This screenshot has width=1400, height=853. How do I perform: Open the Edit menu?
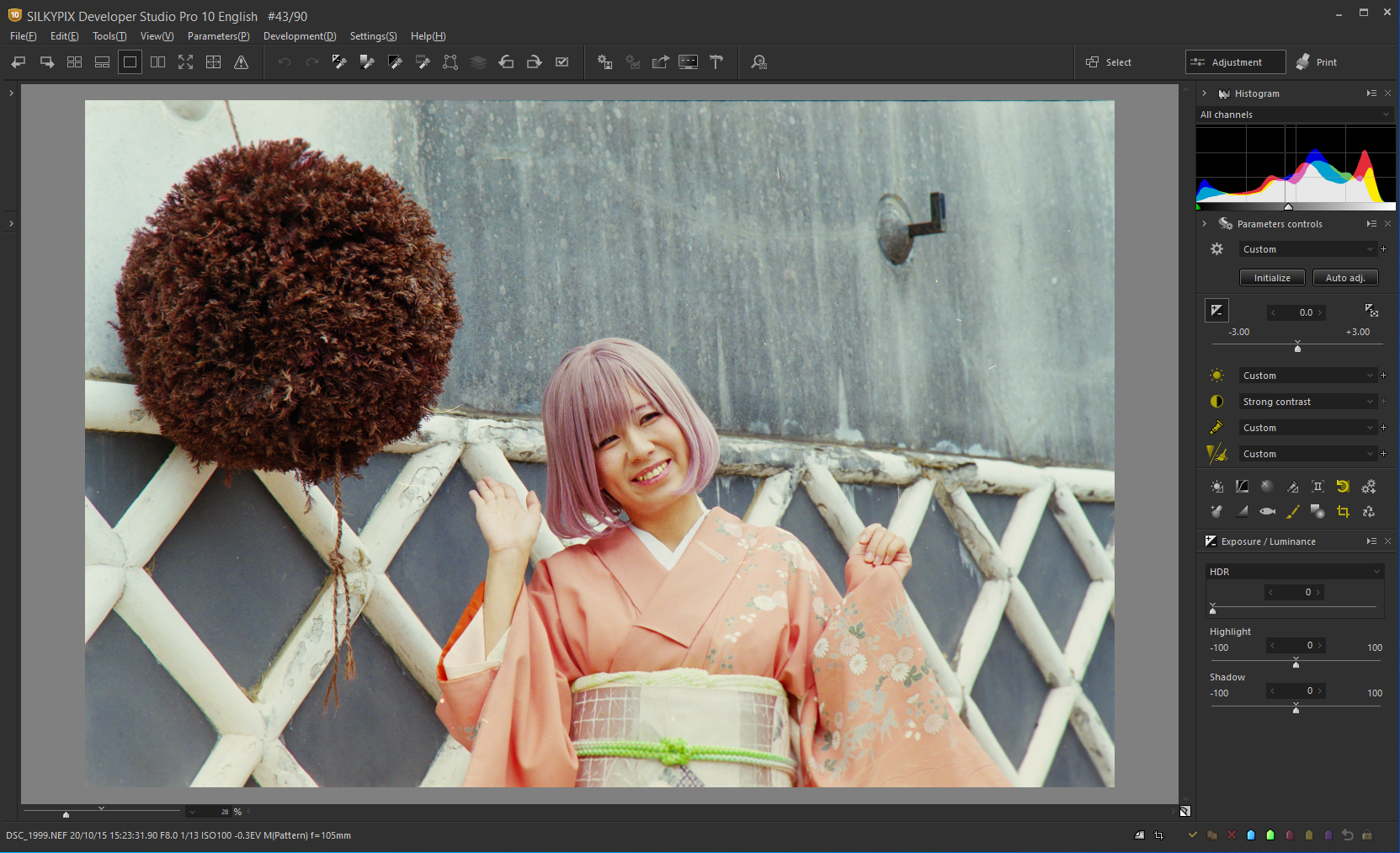point(65,36)
